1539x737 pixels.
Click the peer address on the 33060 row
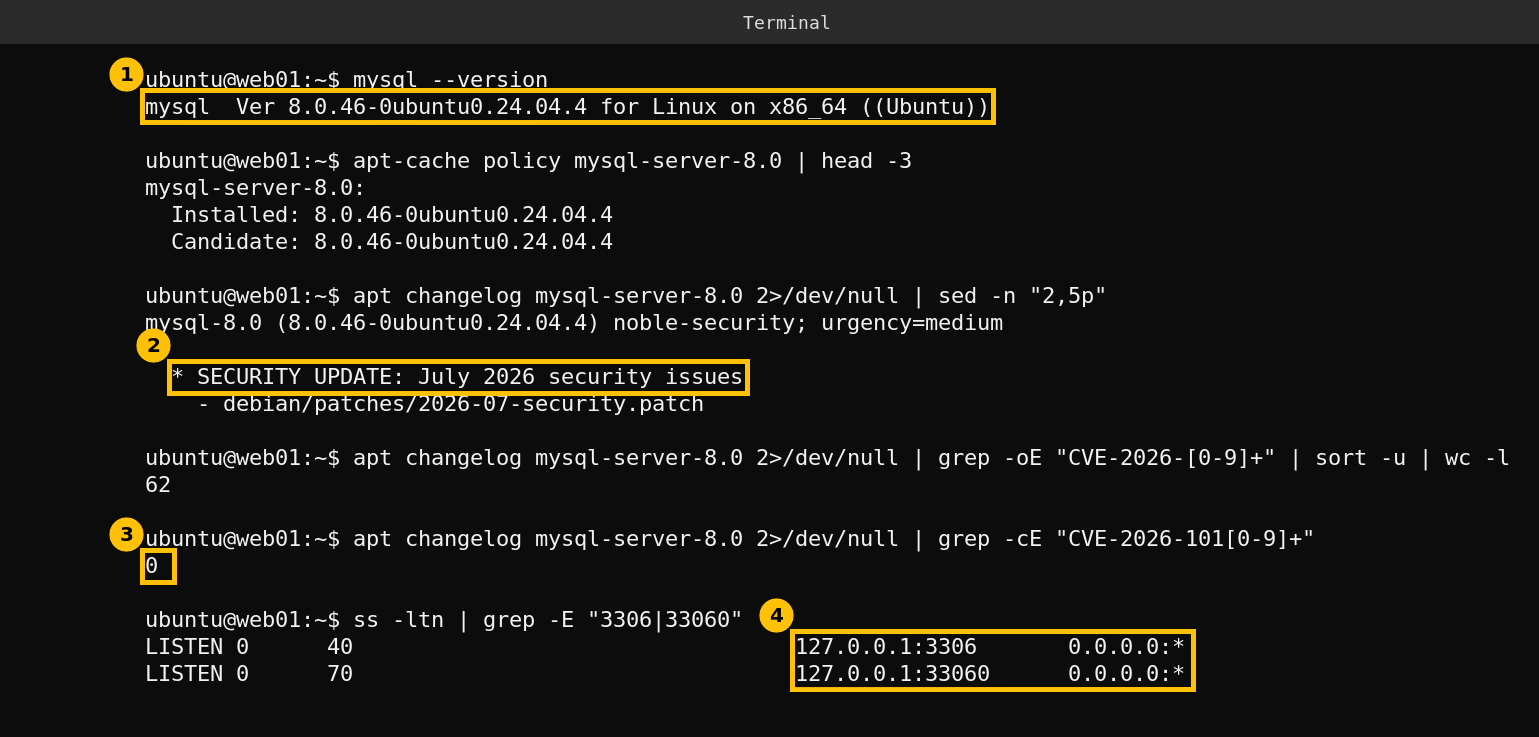coord(1126,674)
